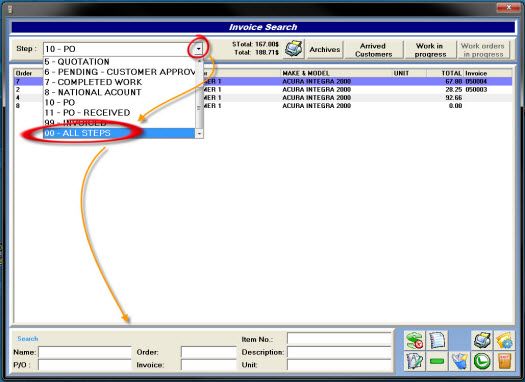The width and height of the screenshot is (525, 382).
Task: Focus the Unit search field
Action: coord(339,365)
